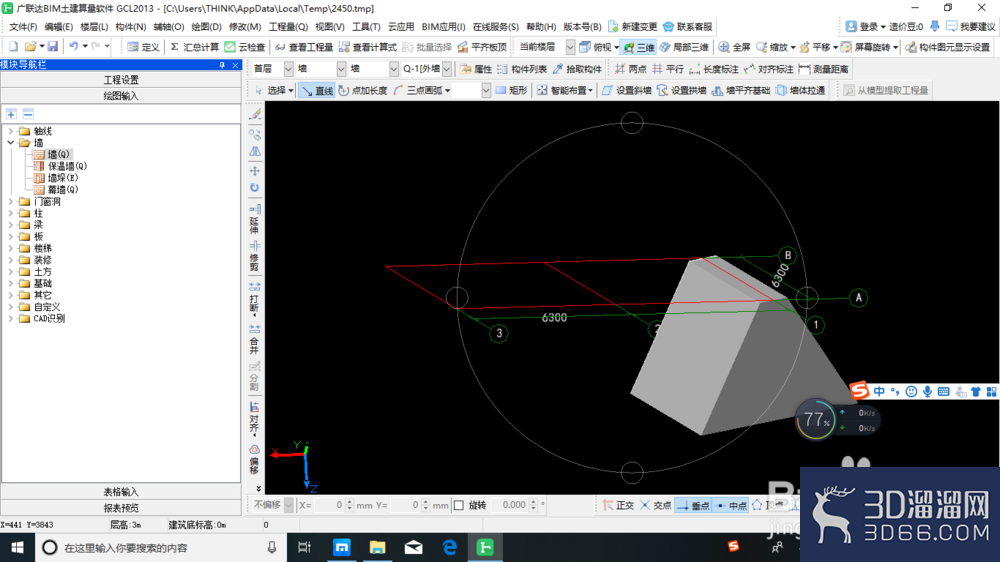Click 测量距离 measure distance tool
The image size is (1000, 562).
[823, 69]
